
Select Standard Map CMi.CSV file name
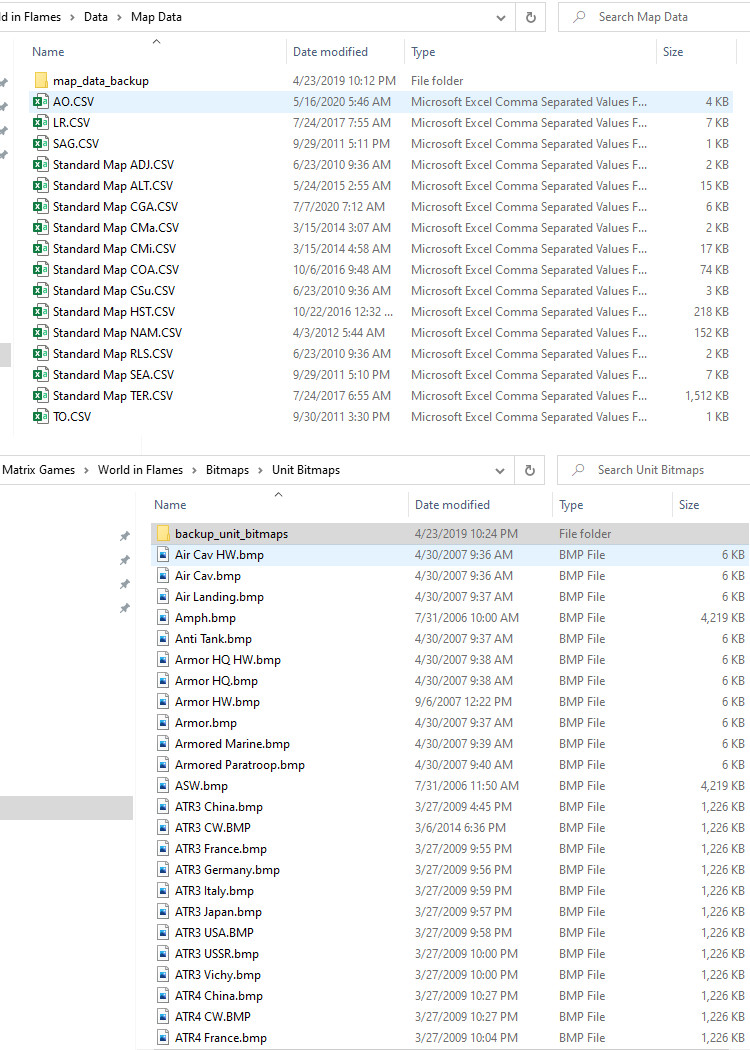(115, 249)
